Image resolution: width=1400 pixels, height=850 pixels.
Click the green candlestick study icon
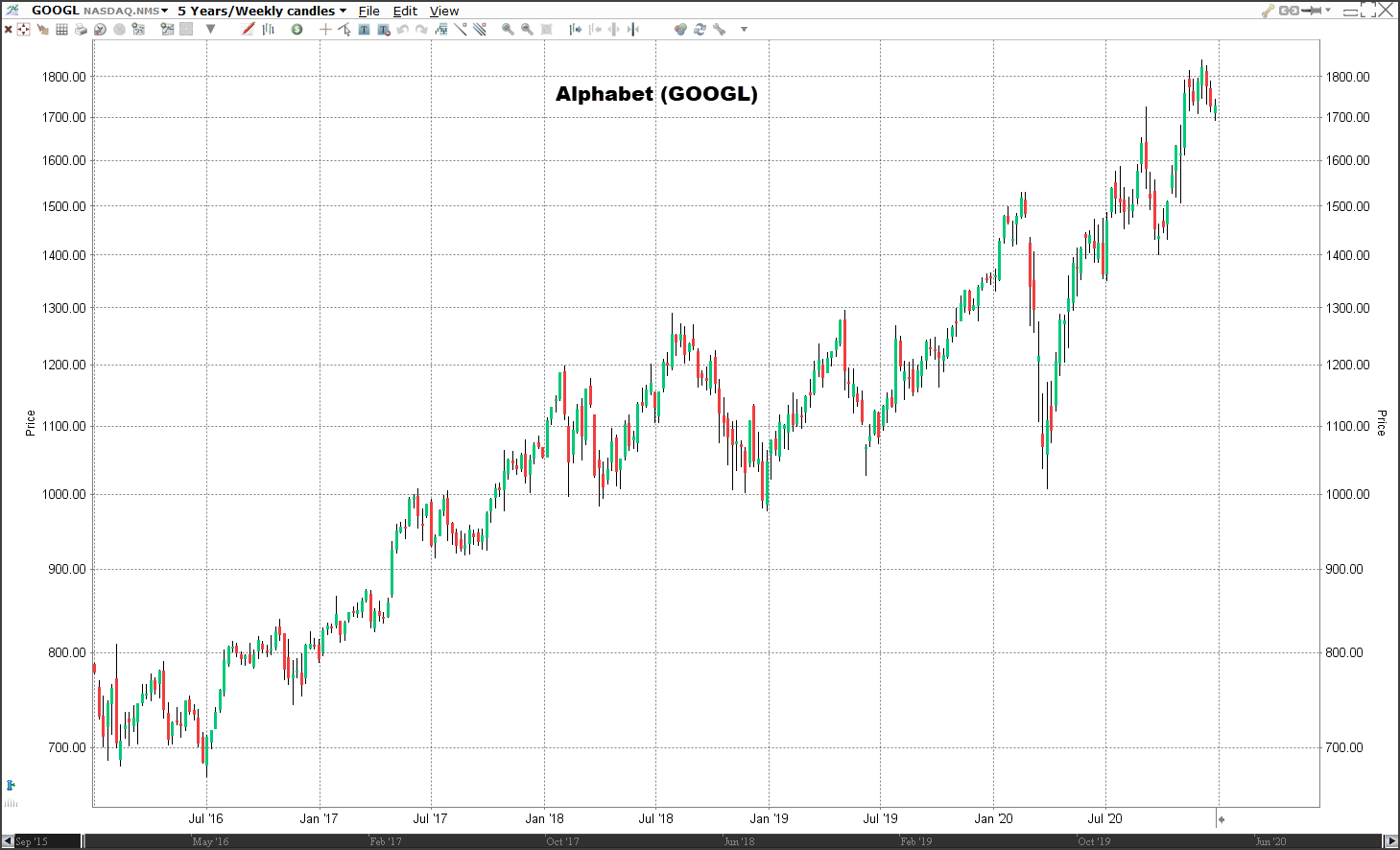[441, 30]
